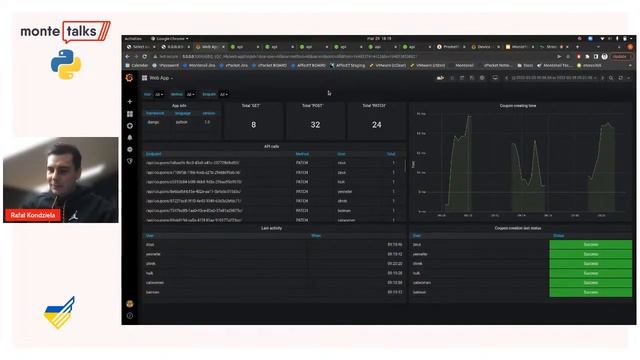The image size is (640, 360).
Task: Sort API calls by Method column
Action: click(x=302, y=154)
